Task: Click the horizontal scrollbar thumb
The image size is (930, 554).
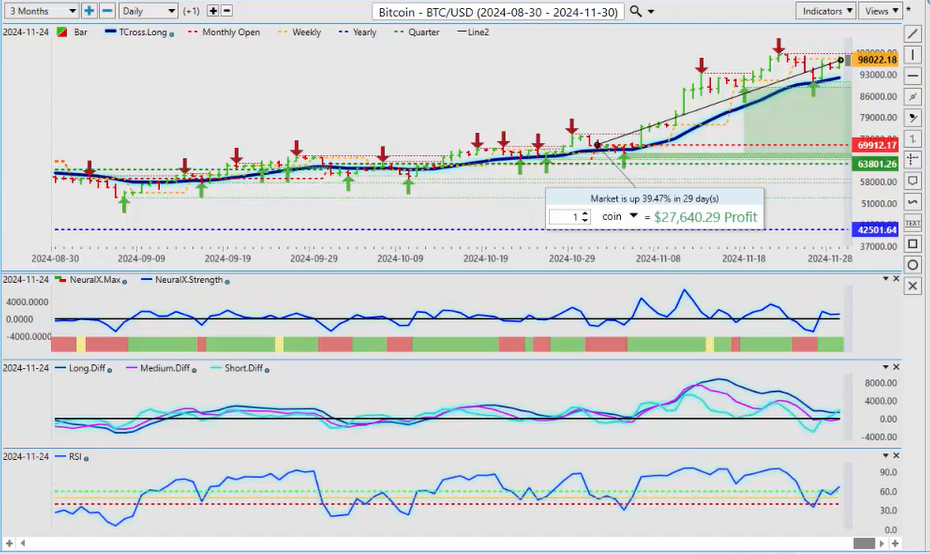Action: click(x=864, y=543)
